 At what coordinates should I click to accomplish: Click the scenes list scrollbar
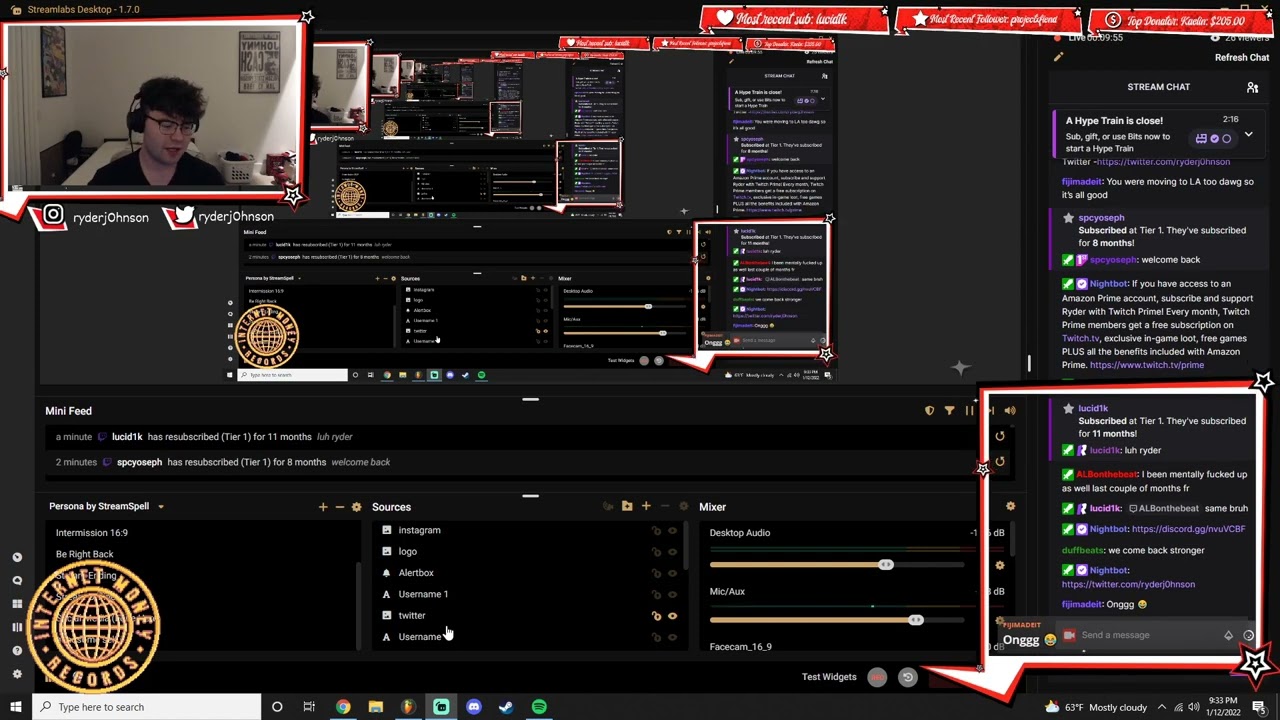358,605
